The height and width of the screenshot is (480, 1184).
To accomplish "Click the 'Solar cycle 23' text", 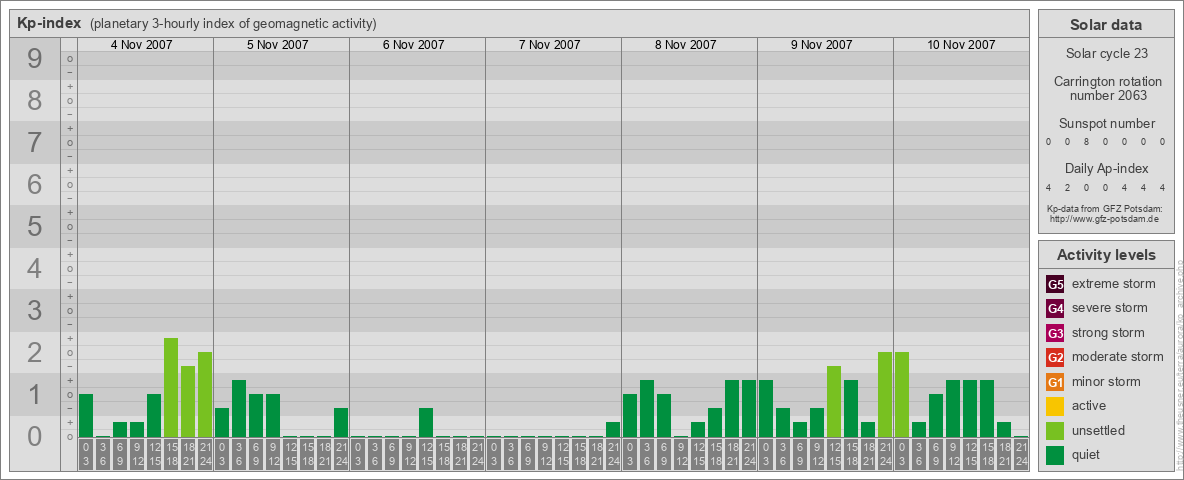I will click(1105, 54).
